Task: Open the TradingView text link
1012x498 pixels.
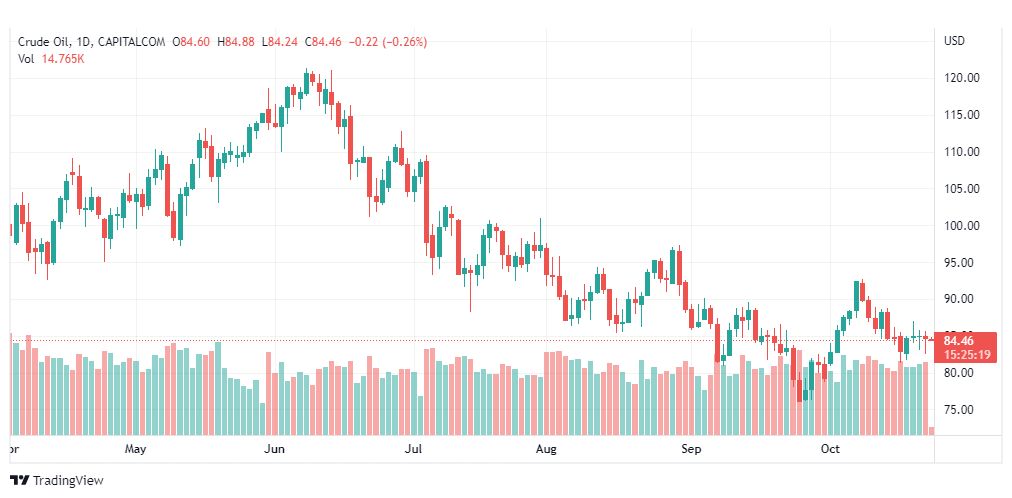Action: [x=68, y=481]
